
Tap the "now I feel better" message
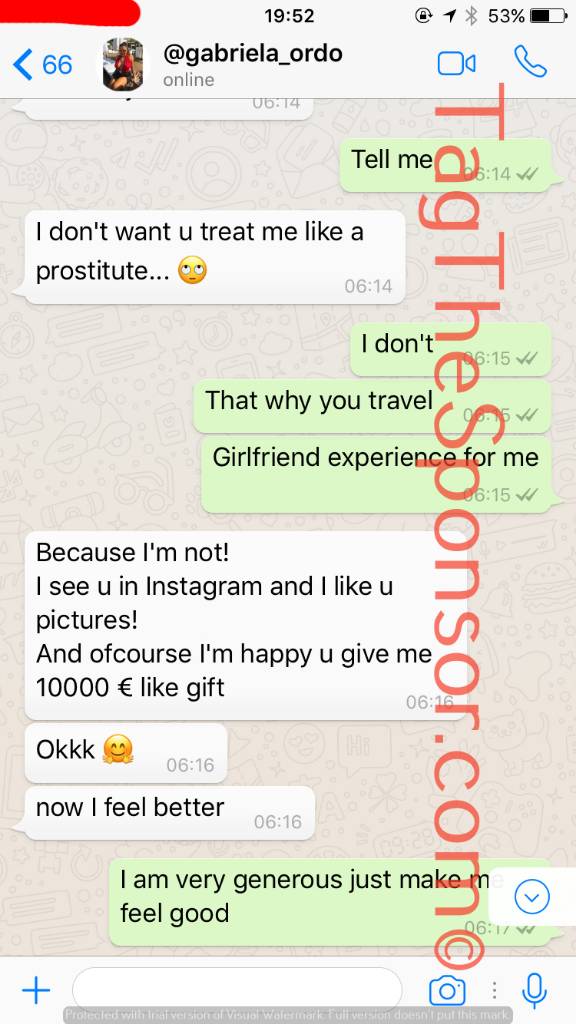(x=170, y=813)
